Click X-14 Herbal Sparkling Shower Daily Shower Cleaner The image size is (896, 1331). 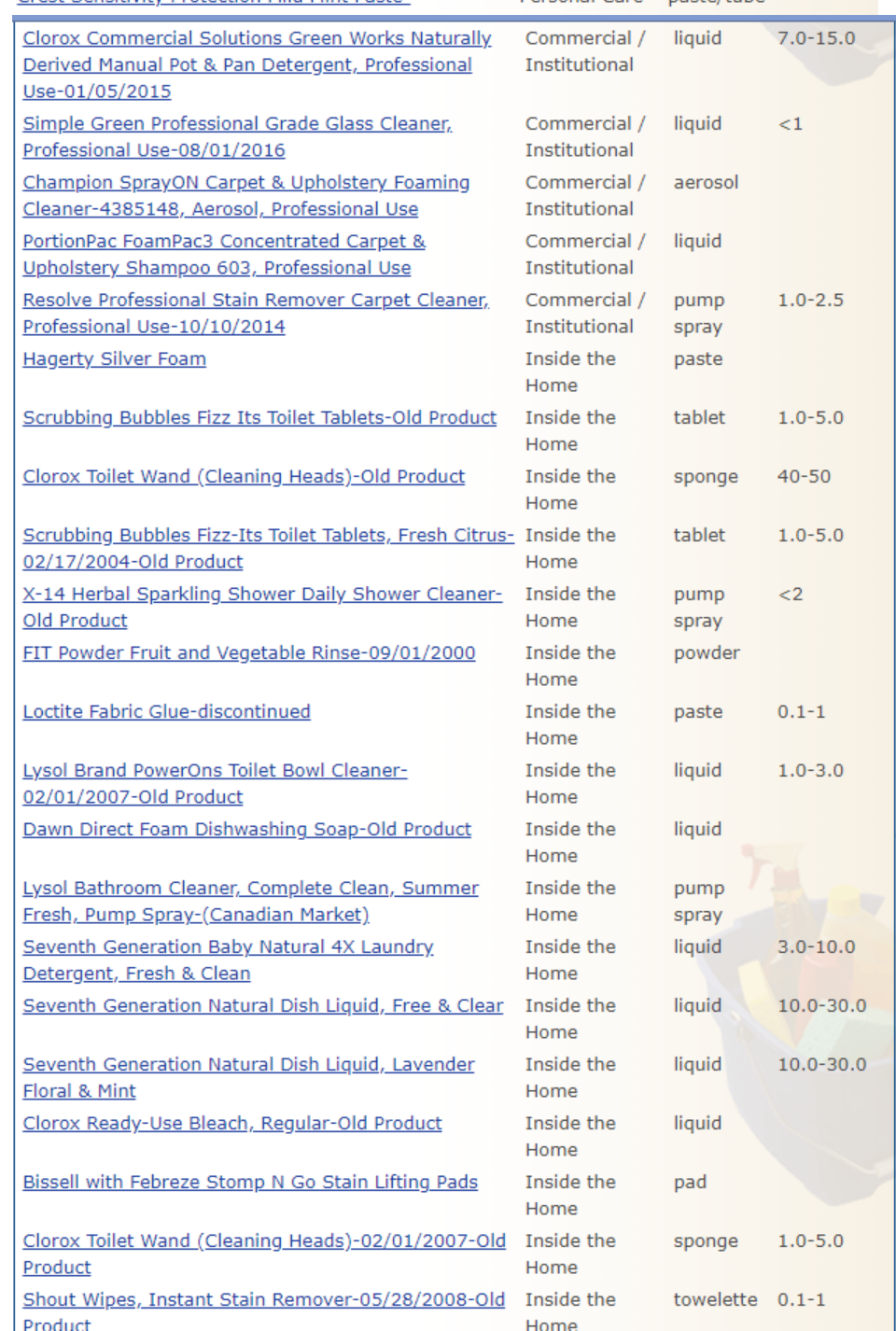click(x=262, y=595)
